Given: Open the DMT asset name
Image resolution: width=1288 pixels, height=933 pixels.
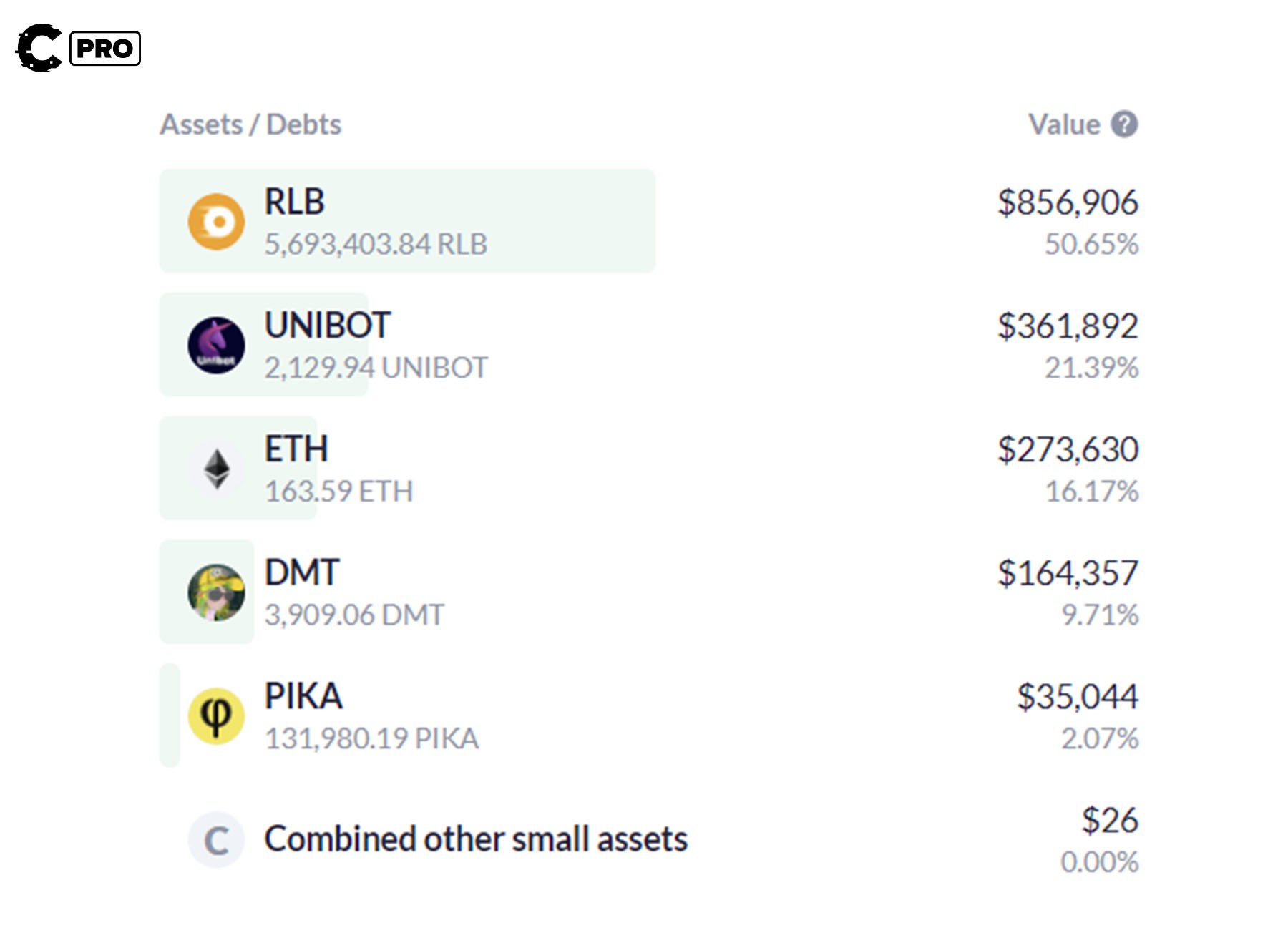Looking at the screenshot, I should 301,573.
